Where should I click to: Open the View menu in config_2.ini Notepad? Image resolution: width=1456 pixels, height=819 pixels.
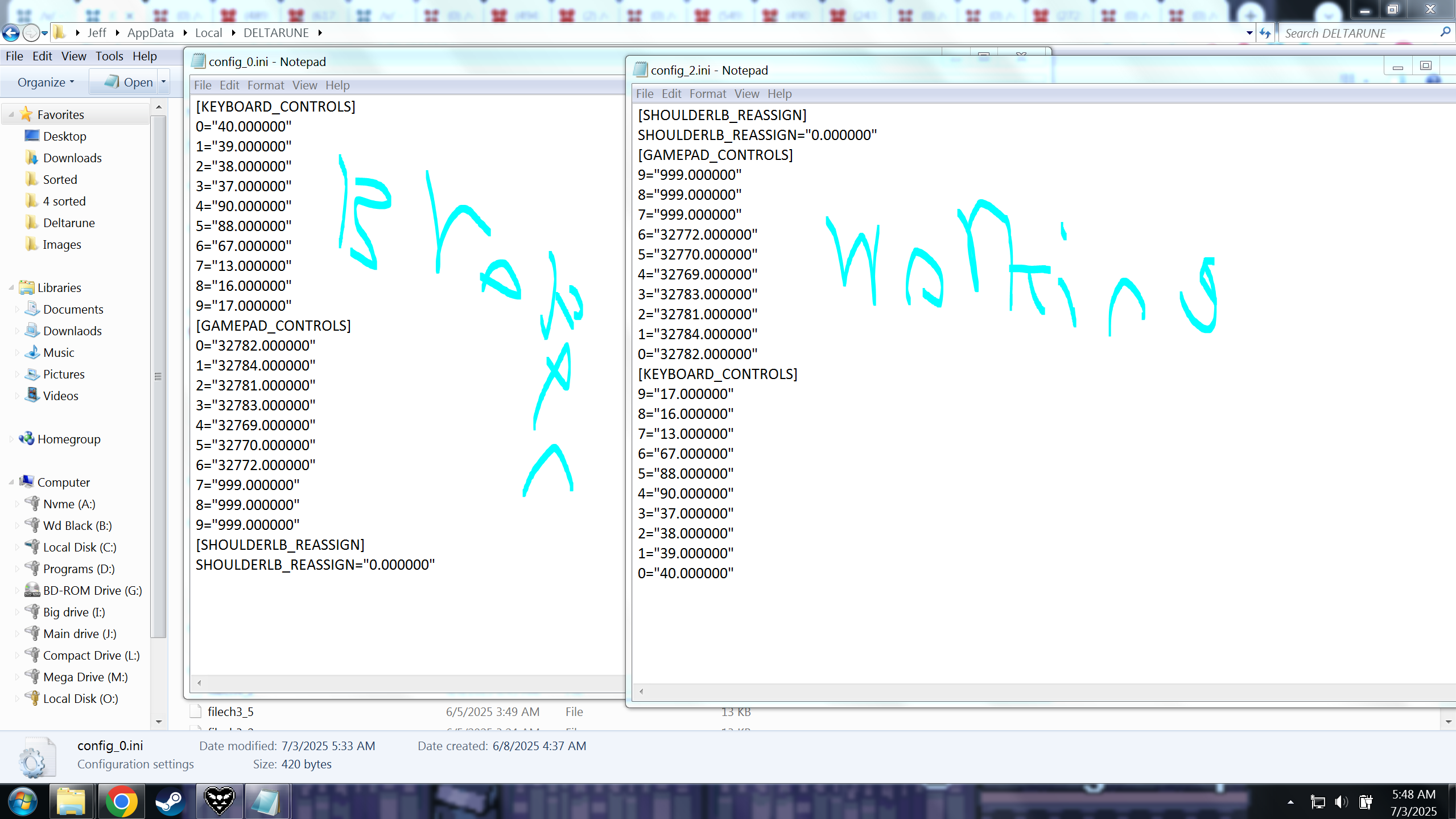pos(746,93)
